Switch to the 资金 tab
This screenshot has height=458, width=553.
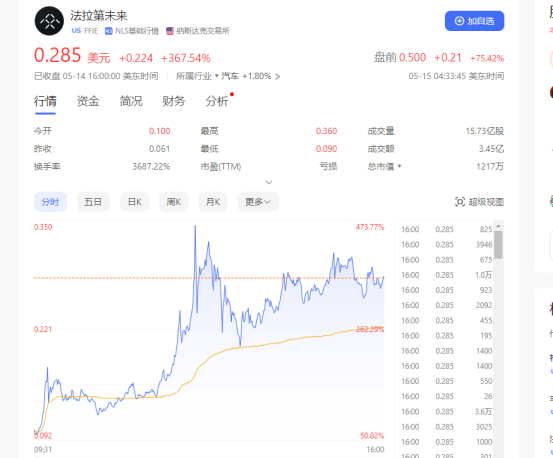point(88,101)
